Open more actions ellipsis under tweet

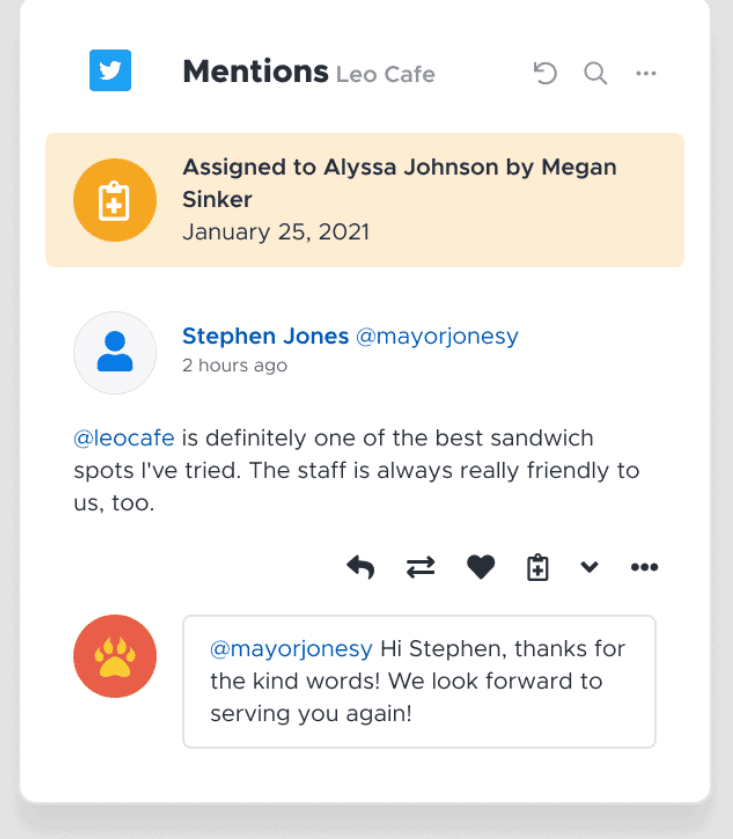click(645, 567)
